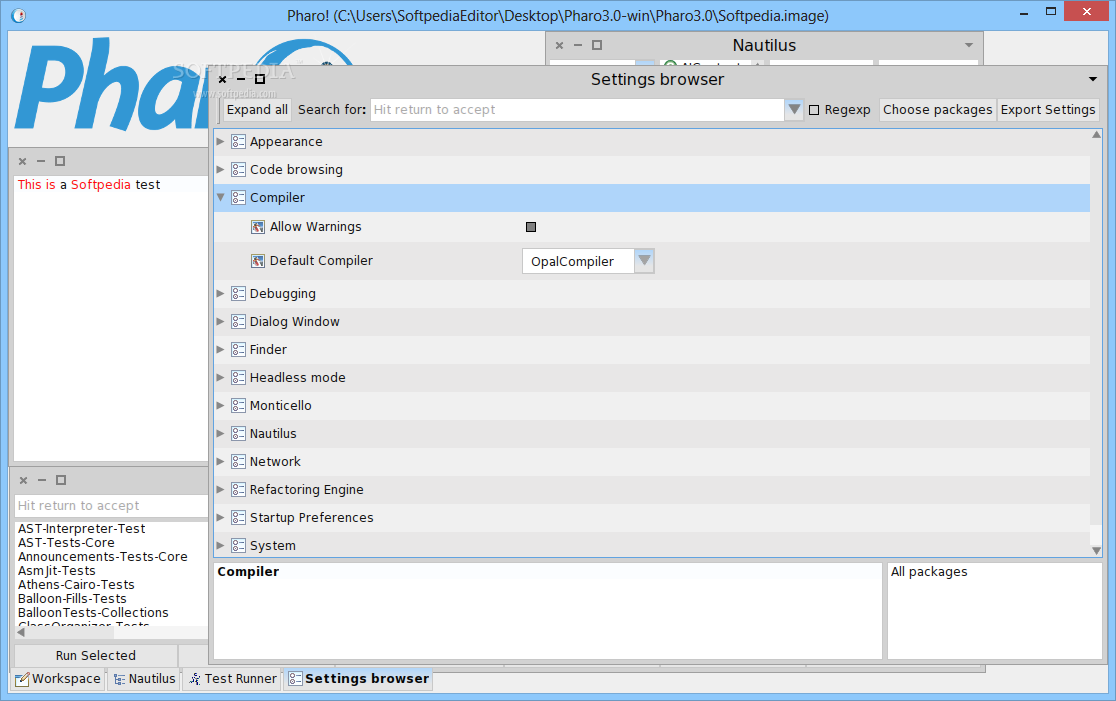This screenshot has height=701, width=1116.
Task: Click the Default Compiler setting icon
Action: tap(258, 261)
